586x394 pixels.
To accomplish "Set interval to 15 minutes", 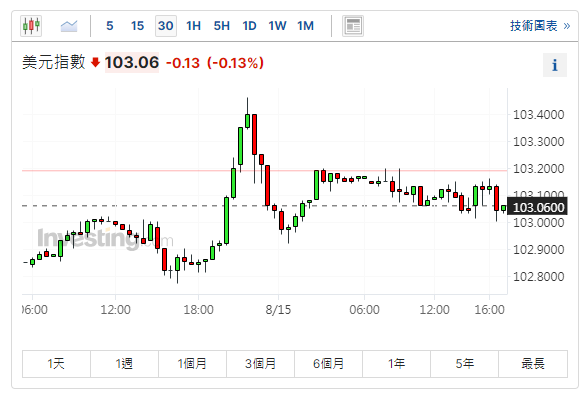I will coord(137,26).
